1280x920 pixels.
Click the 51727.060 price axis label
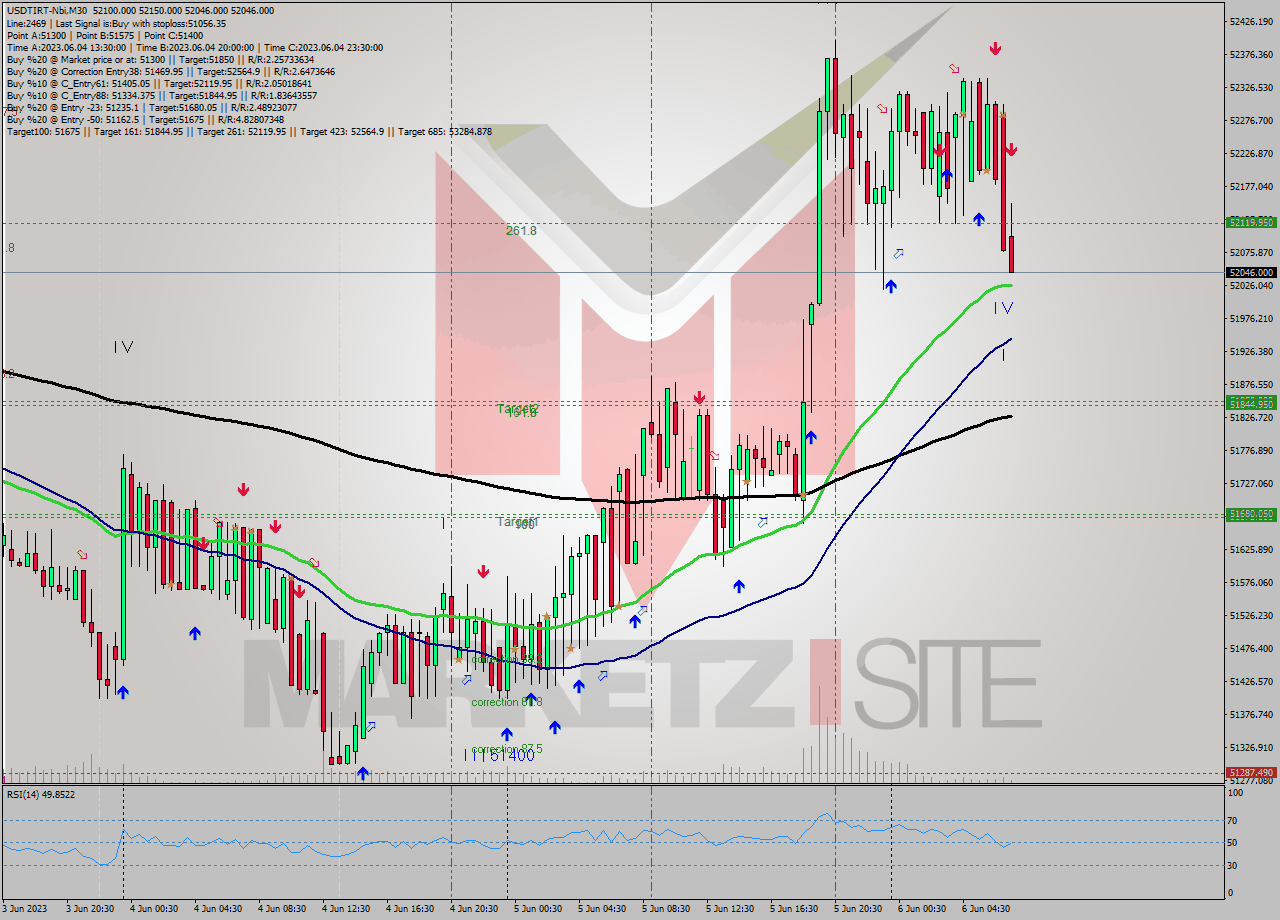pyautogui.click(x=1250, y=483)
